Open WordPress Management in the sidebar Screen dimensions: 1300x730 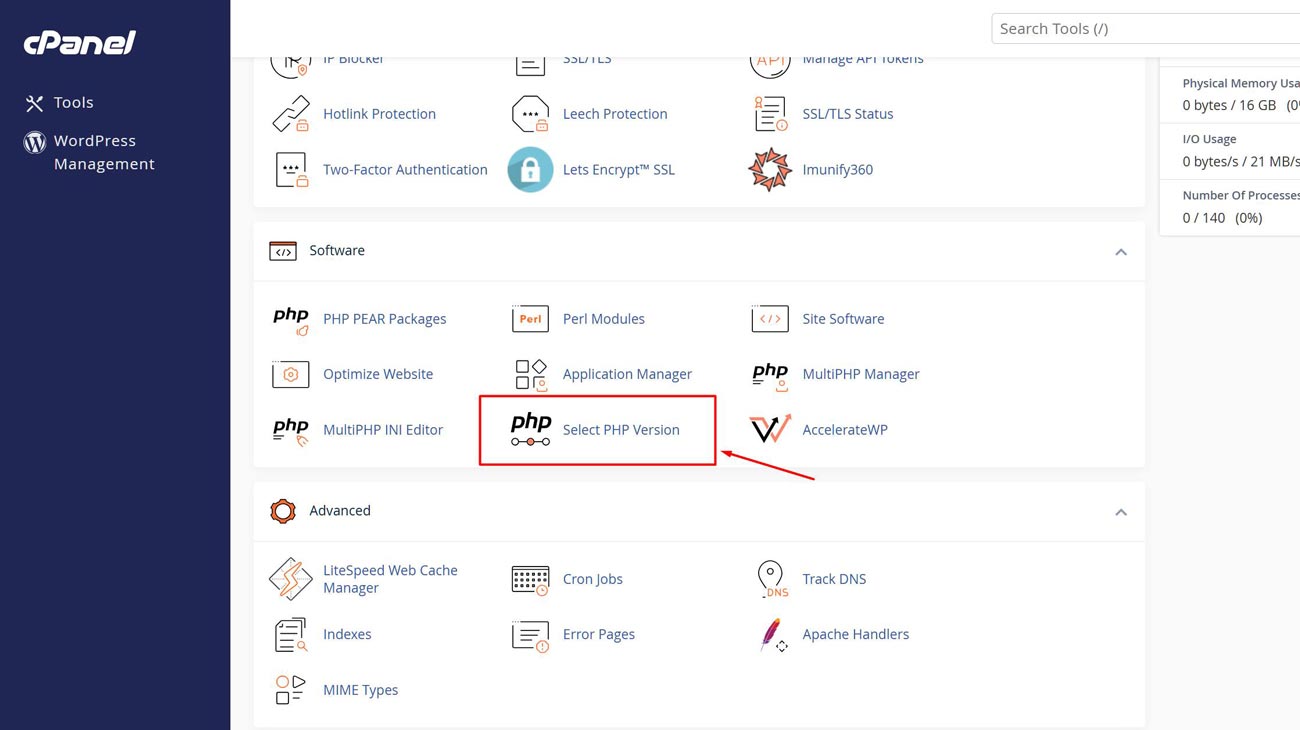pyautogui.click(x=103, y=152)
